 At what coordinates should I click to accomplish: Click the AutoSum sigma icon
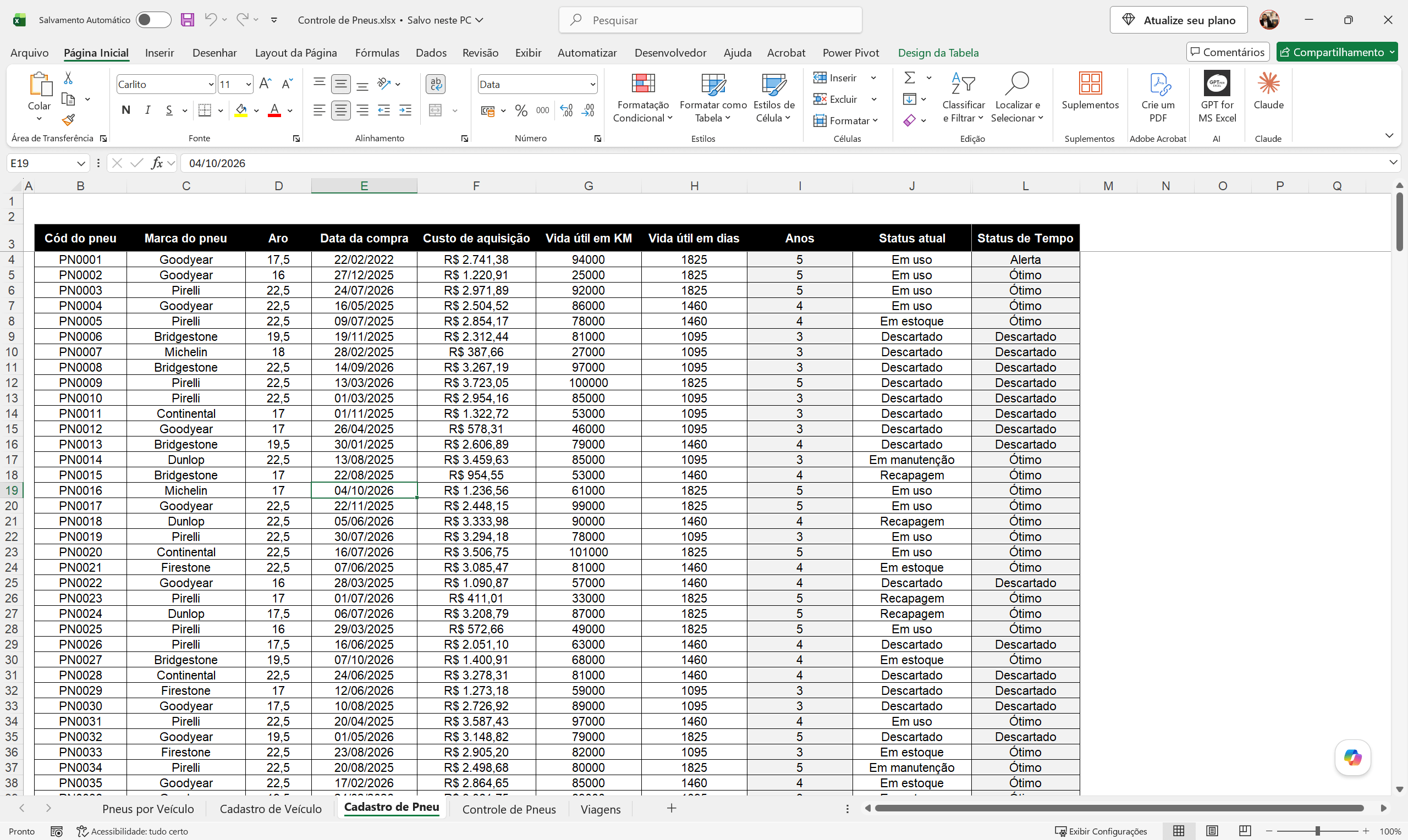(910, 78)
